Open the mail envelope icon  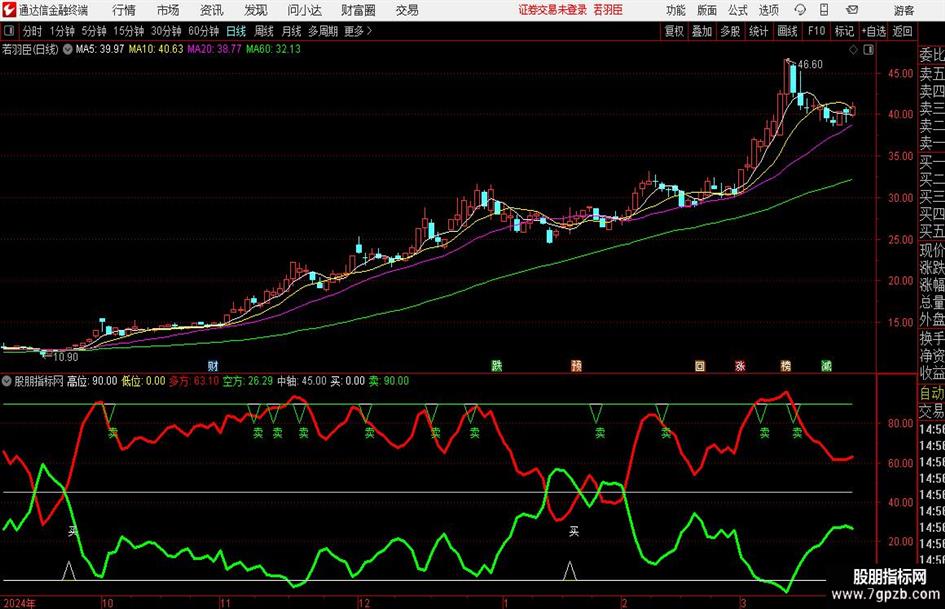click(x=852, y=10)
